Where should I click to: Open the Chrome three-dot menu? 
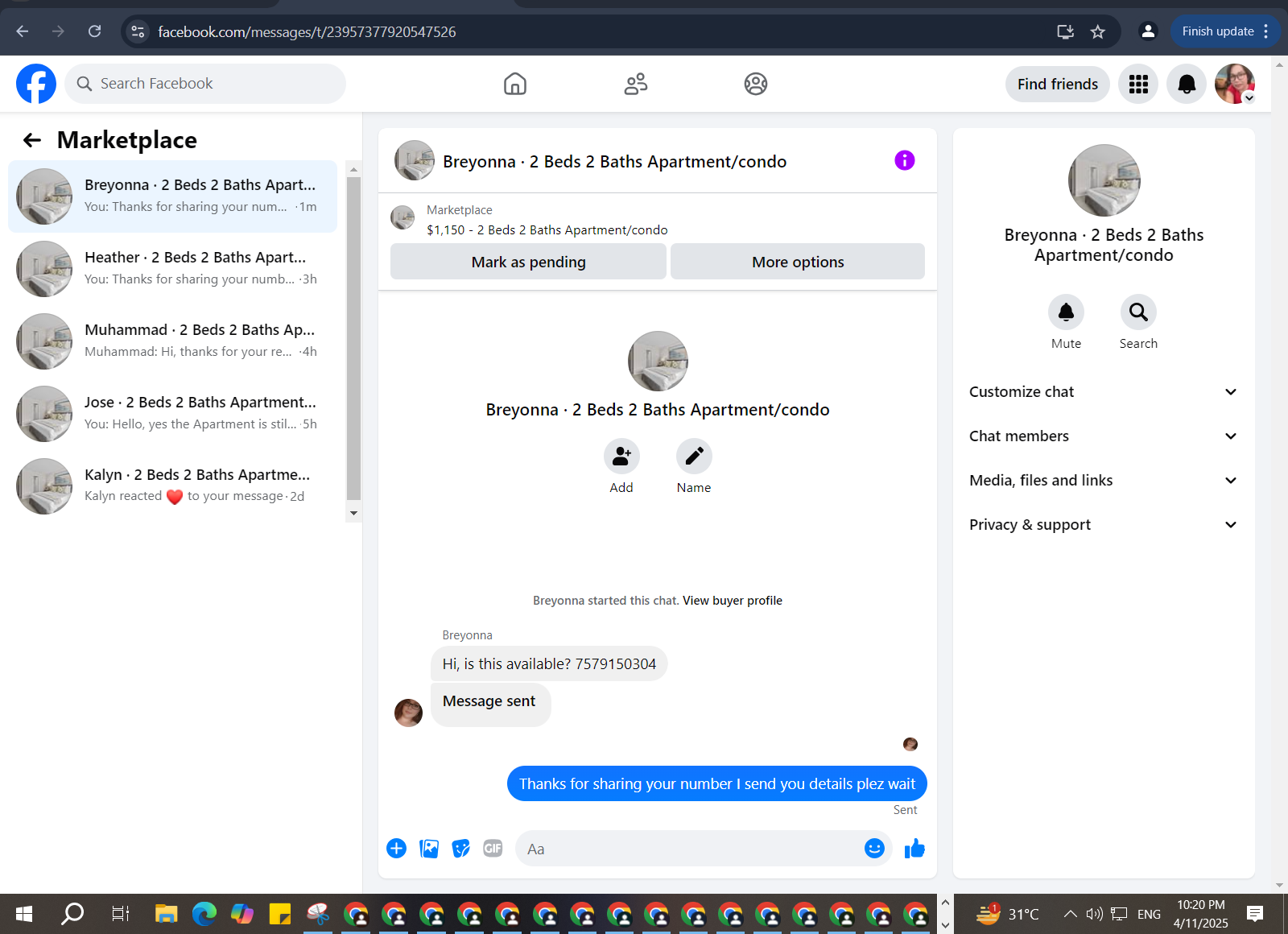1266,31
